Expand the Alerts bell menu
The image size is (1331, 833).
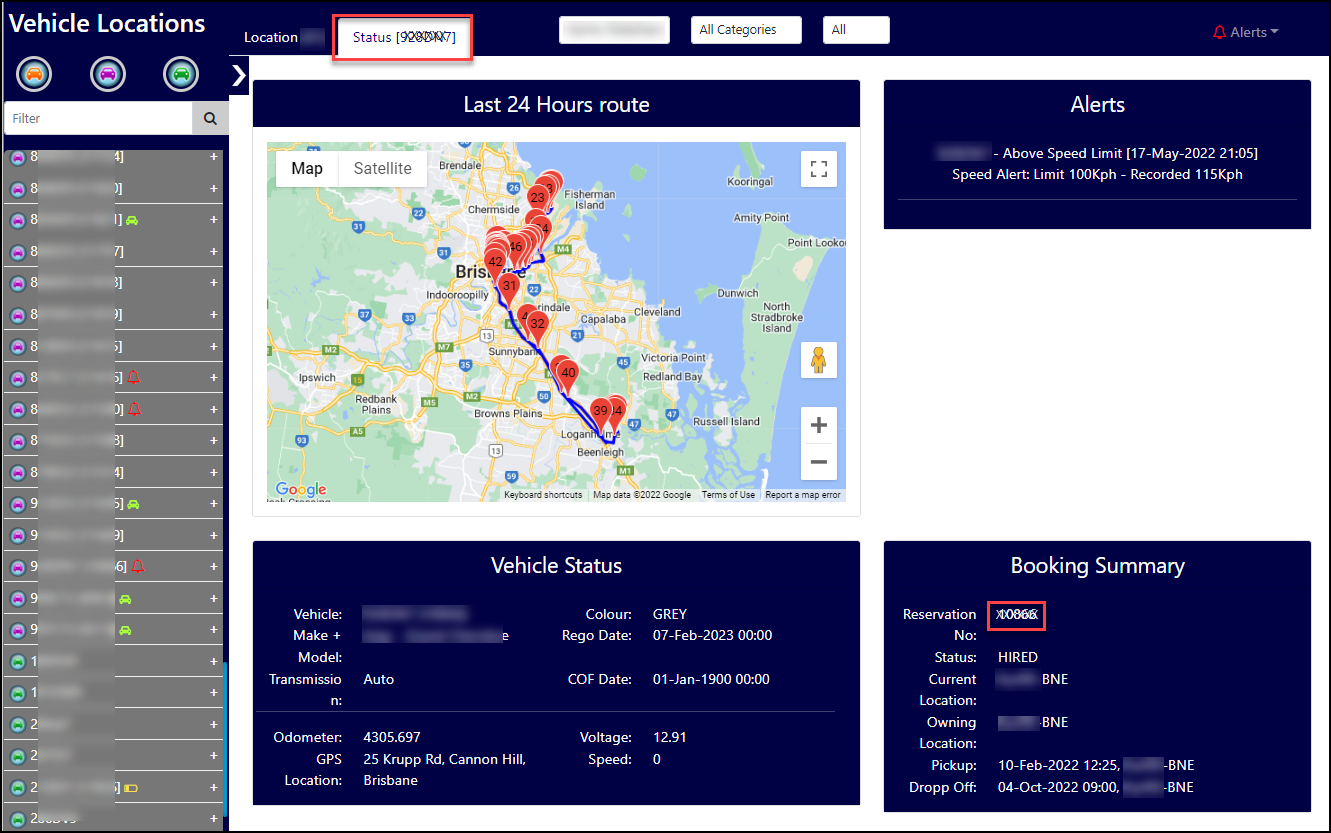tap(1245, 32)
